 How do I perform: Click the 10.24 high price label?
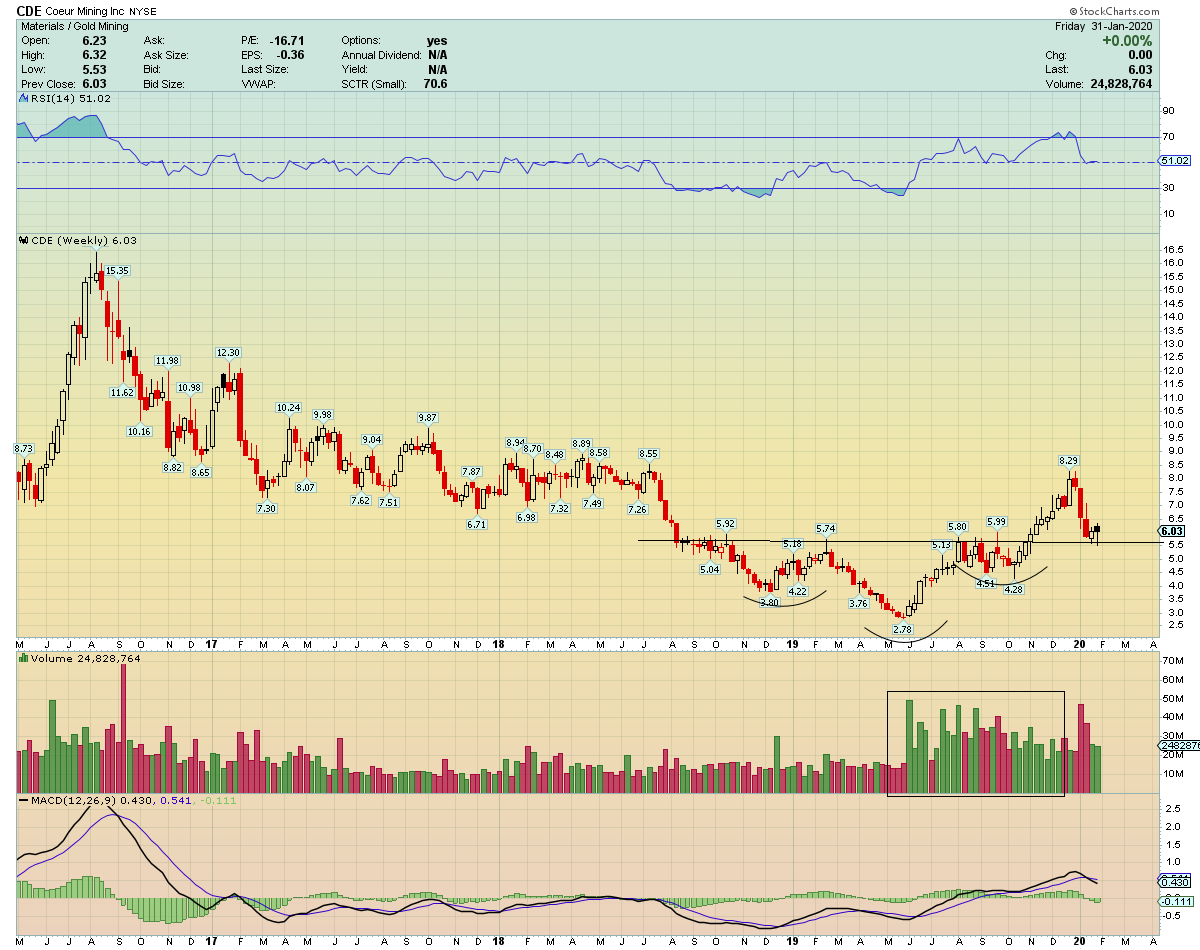click(288, 407)
